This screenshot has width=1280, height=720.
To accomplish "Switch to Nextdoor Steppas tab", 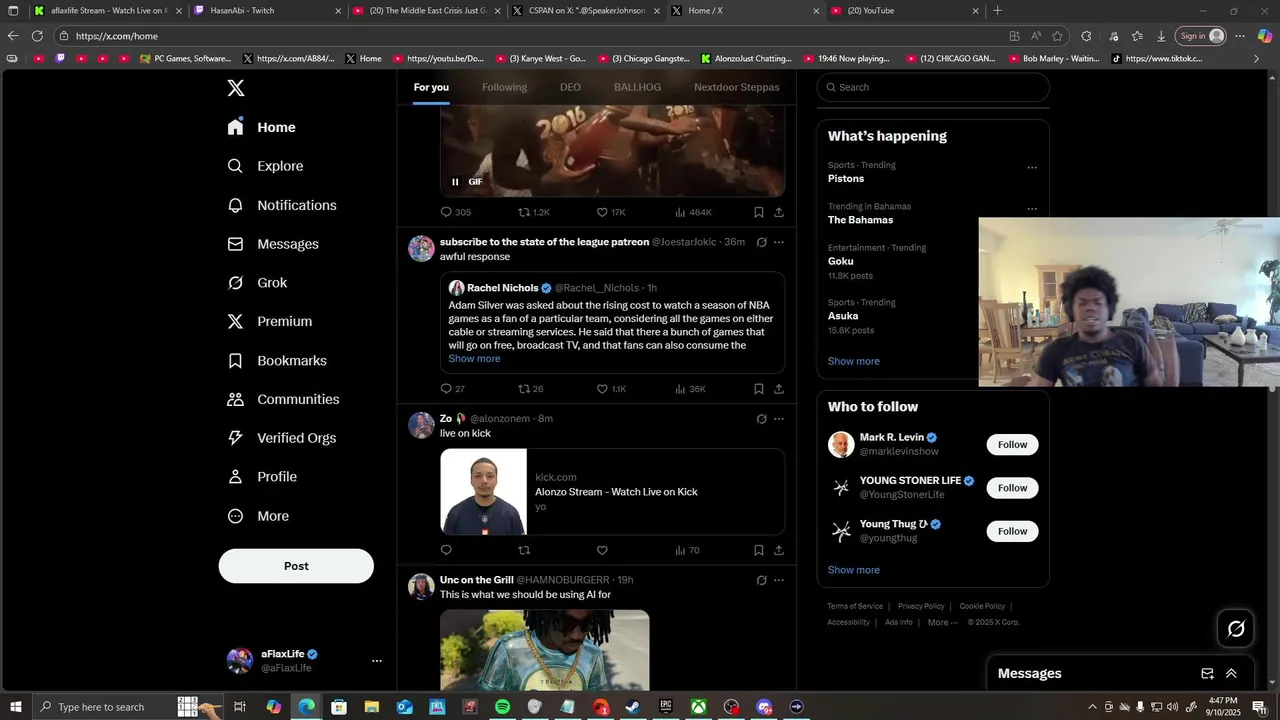I will pyautogui.click(x=736, y=87).
